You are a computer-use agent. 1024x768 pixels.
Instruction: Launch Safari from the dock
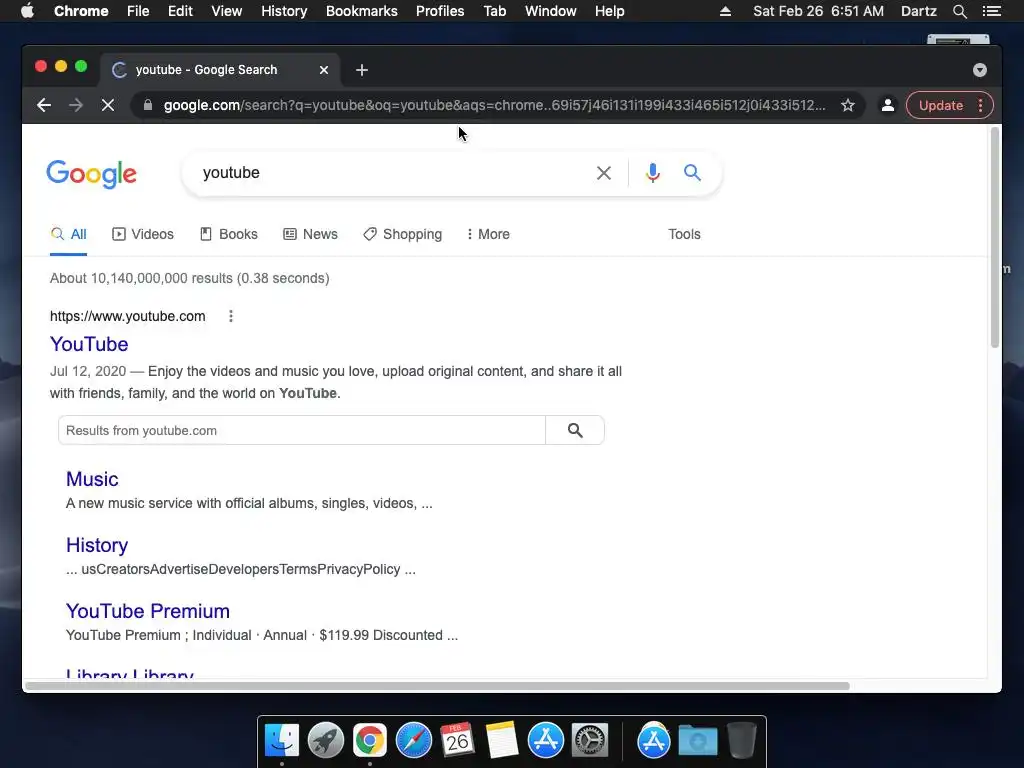click(x=413, y=741)
